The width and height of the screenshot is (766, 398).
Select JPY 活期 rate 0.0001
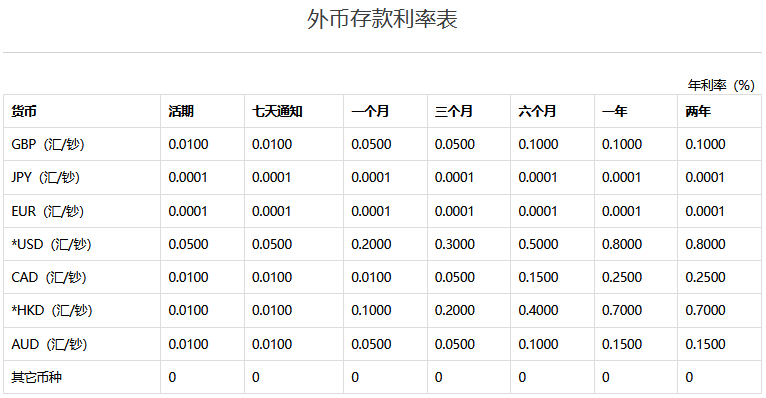click(188, 177)
